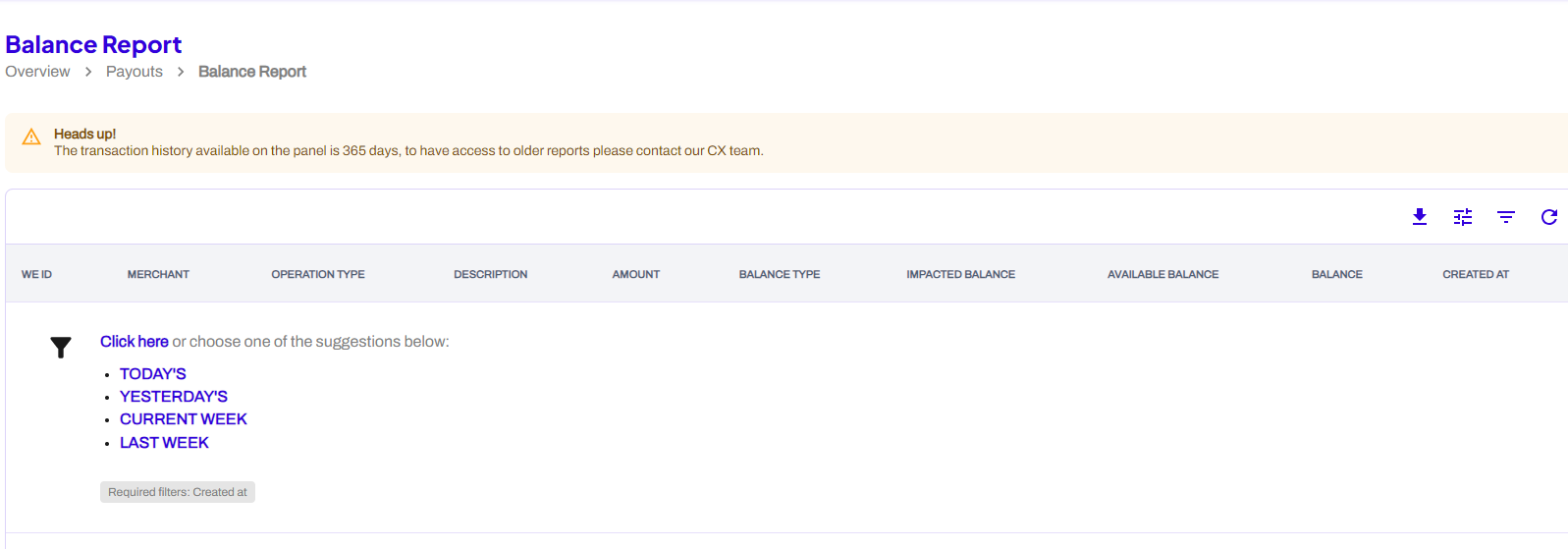Click the black funnel filter icon
This screenshot has width=1568, height=549.
tap(61, 348)
